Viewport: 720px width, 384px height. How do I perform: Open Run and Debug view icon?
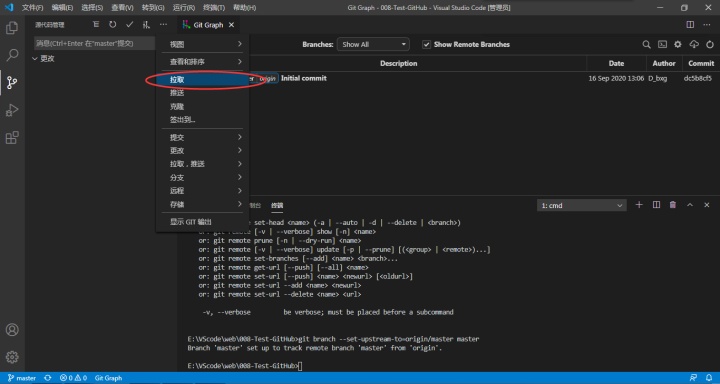point(12,110)
